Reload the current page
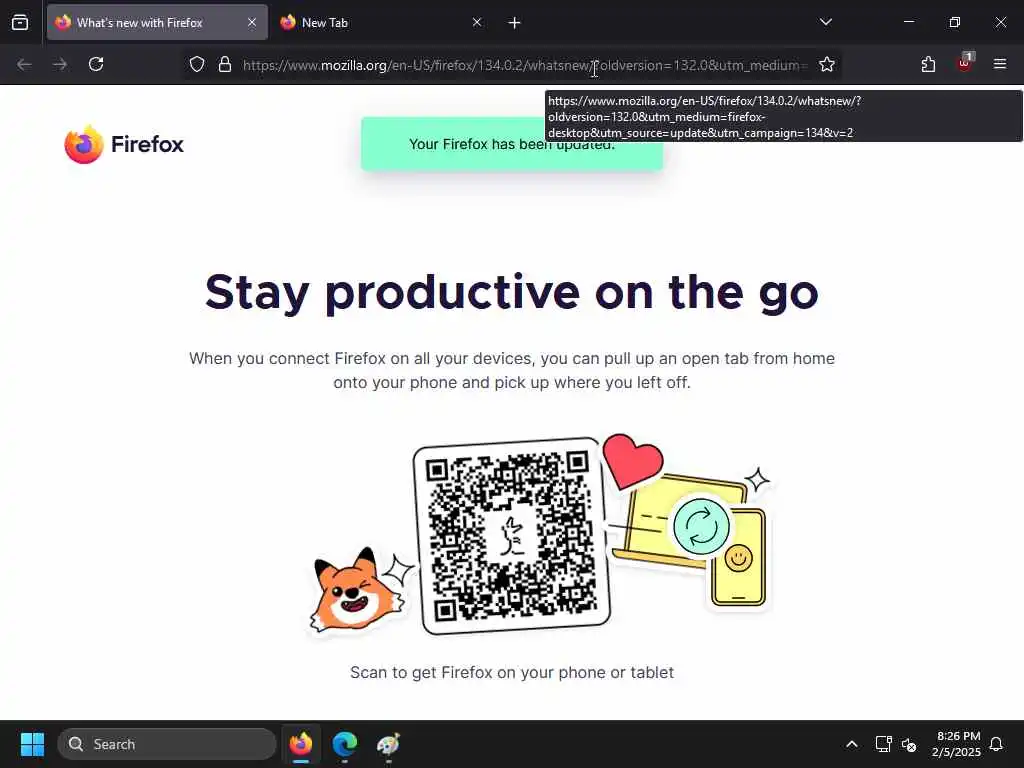Viewport: 1024px width, 768px height. 96,64
